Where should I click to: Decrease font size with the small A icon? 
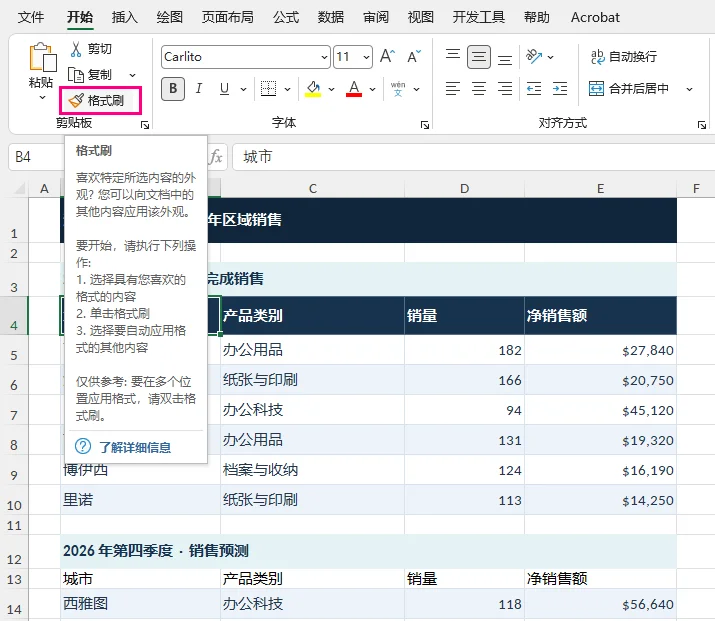(x=414, y=57)
